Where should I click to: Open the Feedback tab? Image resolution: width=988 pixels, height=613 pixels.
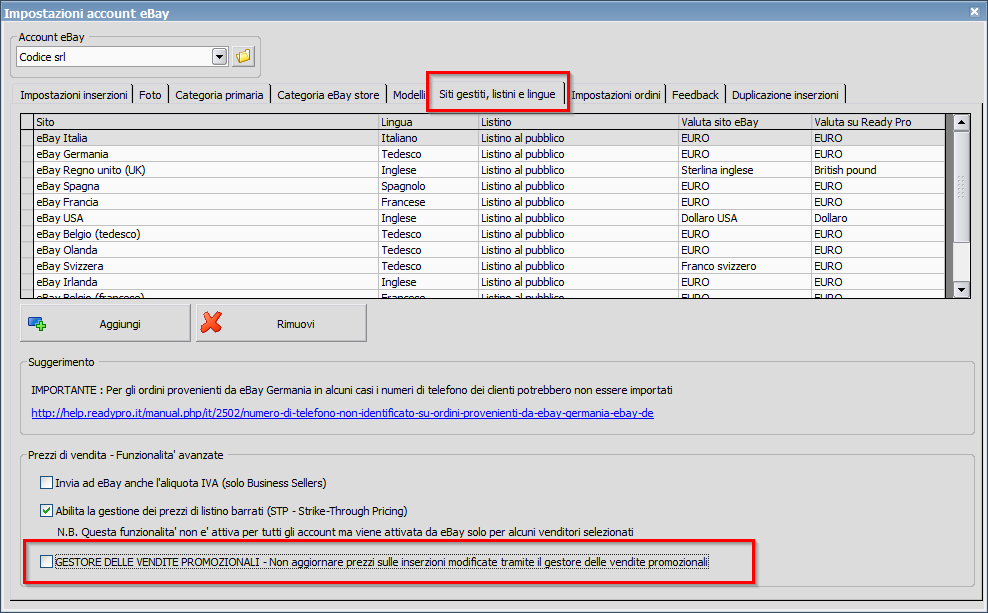(x=695, y=95)
